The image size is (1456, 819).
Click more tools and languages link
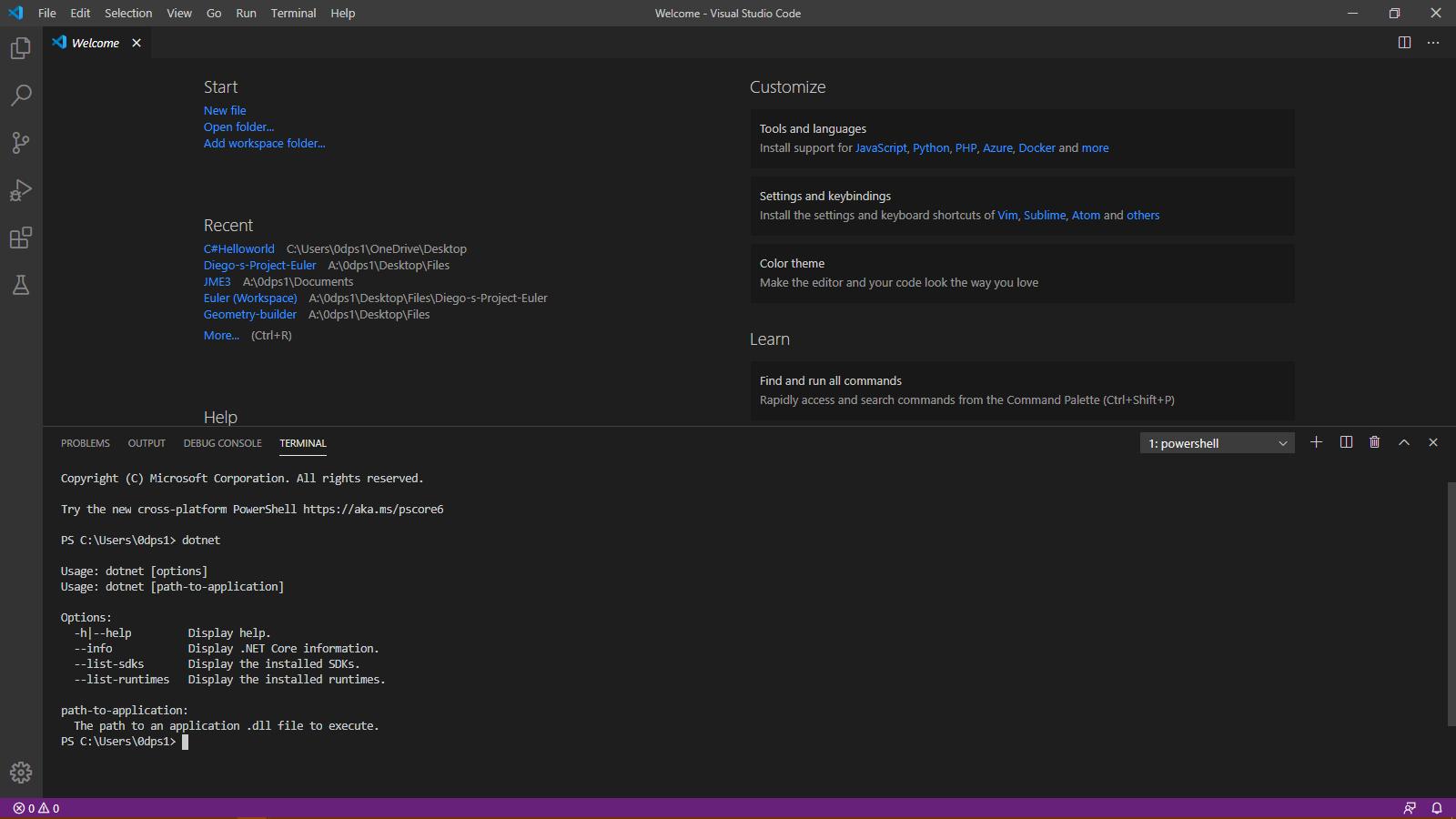[1095, 147]
